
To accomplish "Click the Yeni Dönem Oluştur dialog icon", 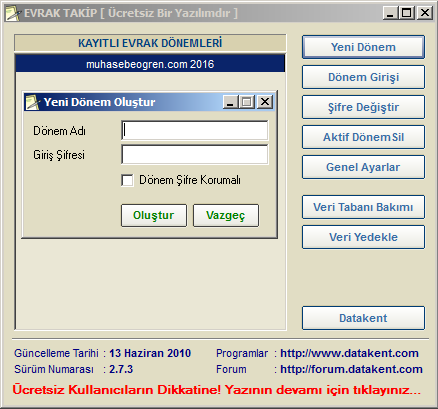I will tap(33, 102).
